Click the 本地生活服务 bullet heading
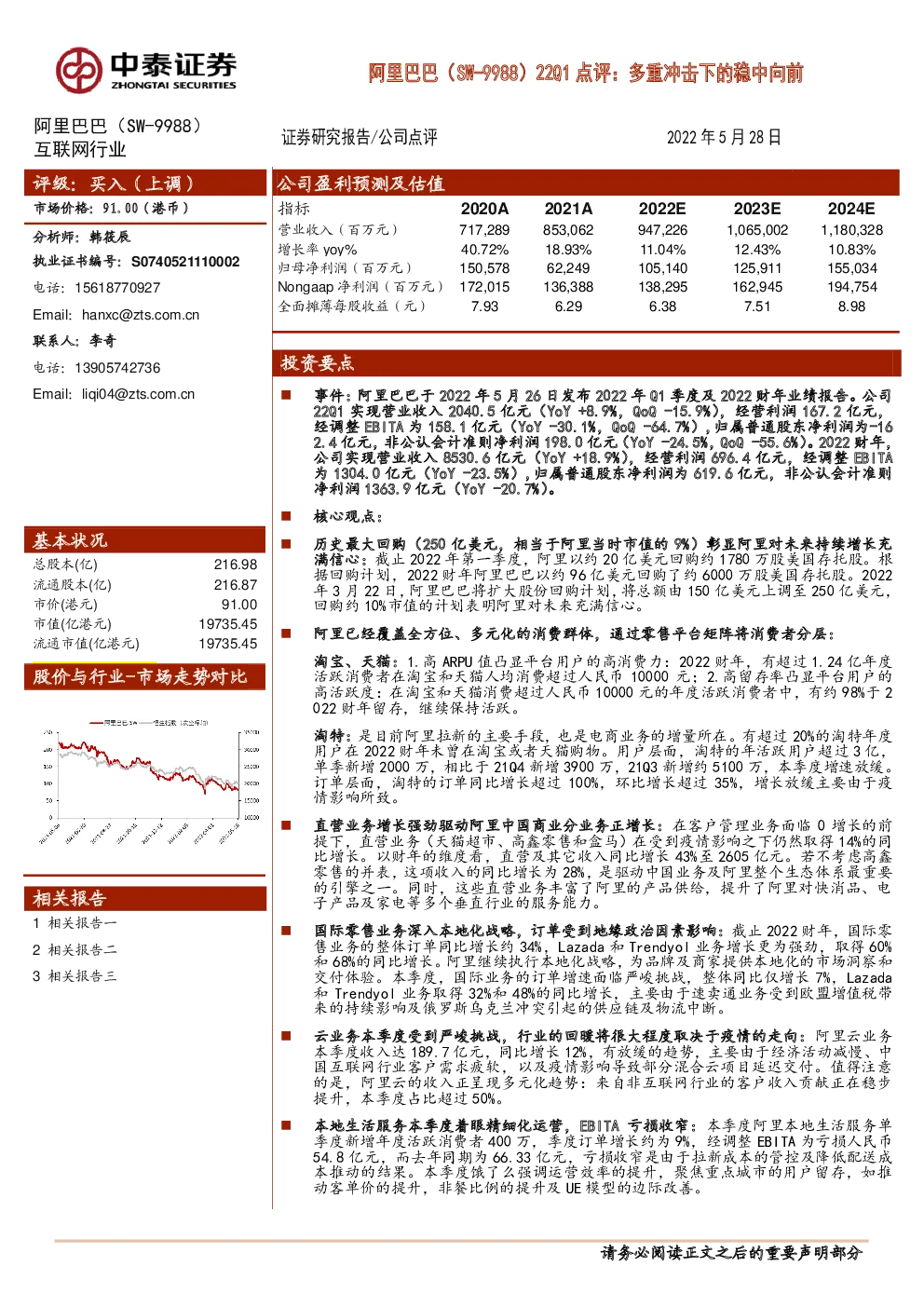The image size is (924, 1307). pyautogui.click(x=506, y=1125)
